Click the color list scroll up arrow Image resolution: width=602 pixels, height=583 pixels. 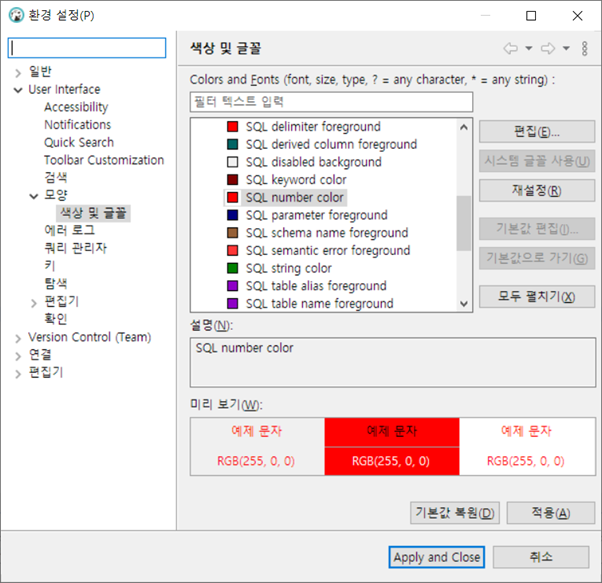coord(464,127)
